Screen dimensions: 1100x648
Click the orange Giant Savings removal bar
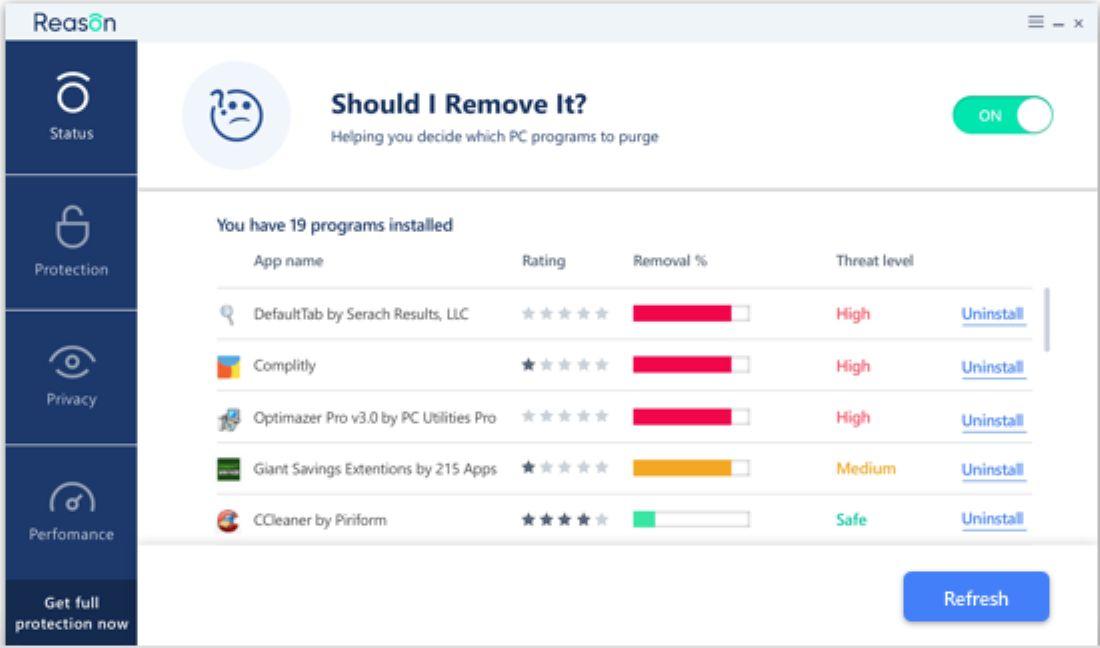click(x=691, y=468)
